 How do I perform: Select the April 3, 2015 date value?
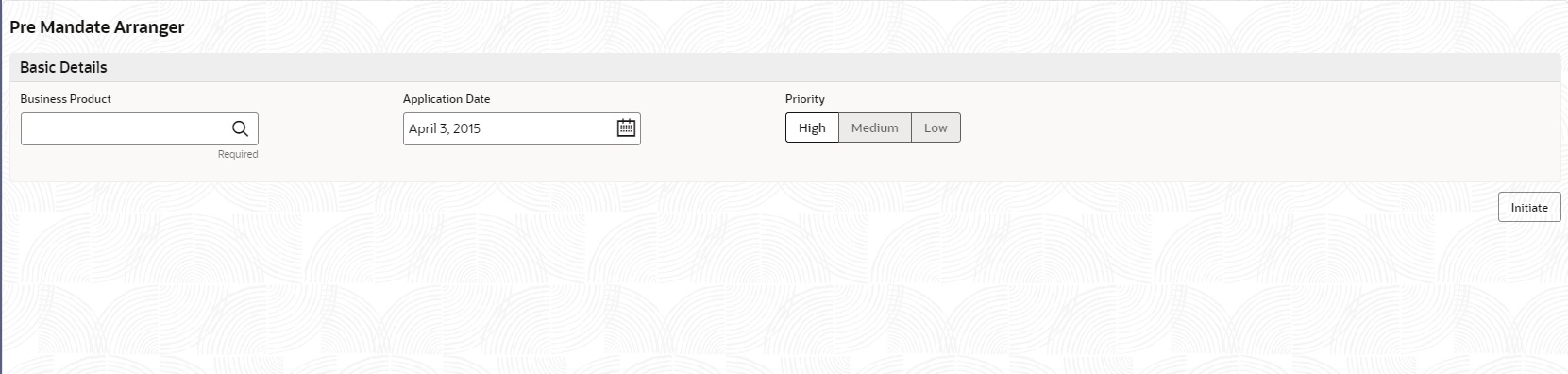pos(445,128)
